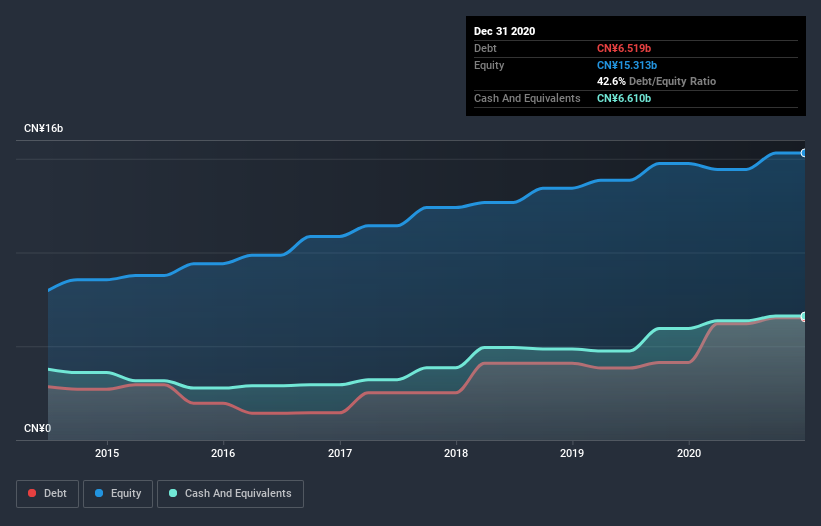This screenshot has width=821, height=526.
Task: Click the Cash And Equivalents end marker
Action: [804, 316]
